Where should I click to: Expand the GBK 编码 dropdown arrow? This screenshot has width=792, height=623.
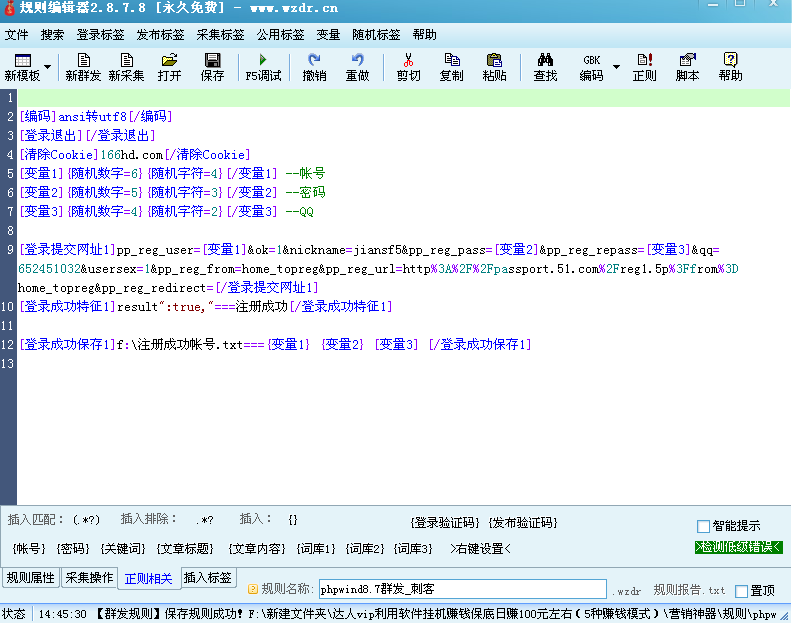616,67
